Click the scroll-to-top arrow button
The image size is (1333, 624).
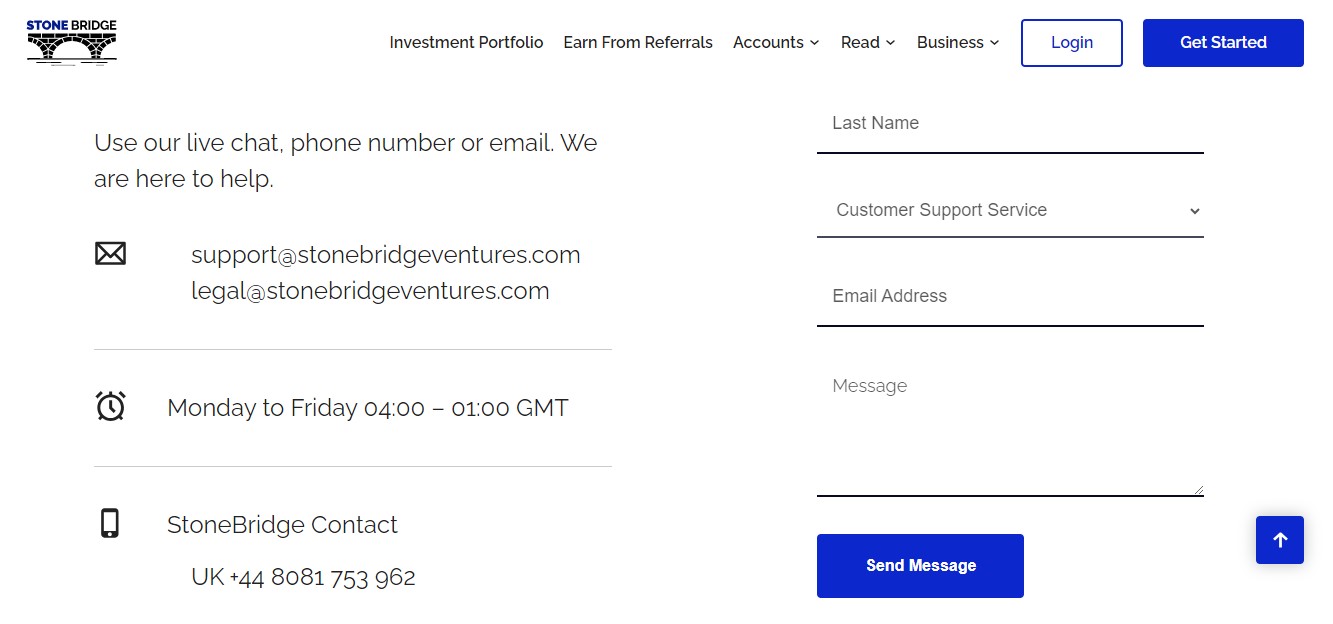pos(1280,540)
